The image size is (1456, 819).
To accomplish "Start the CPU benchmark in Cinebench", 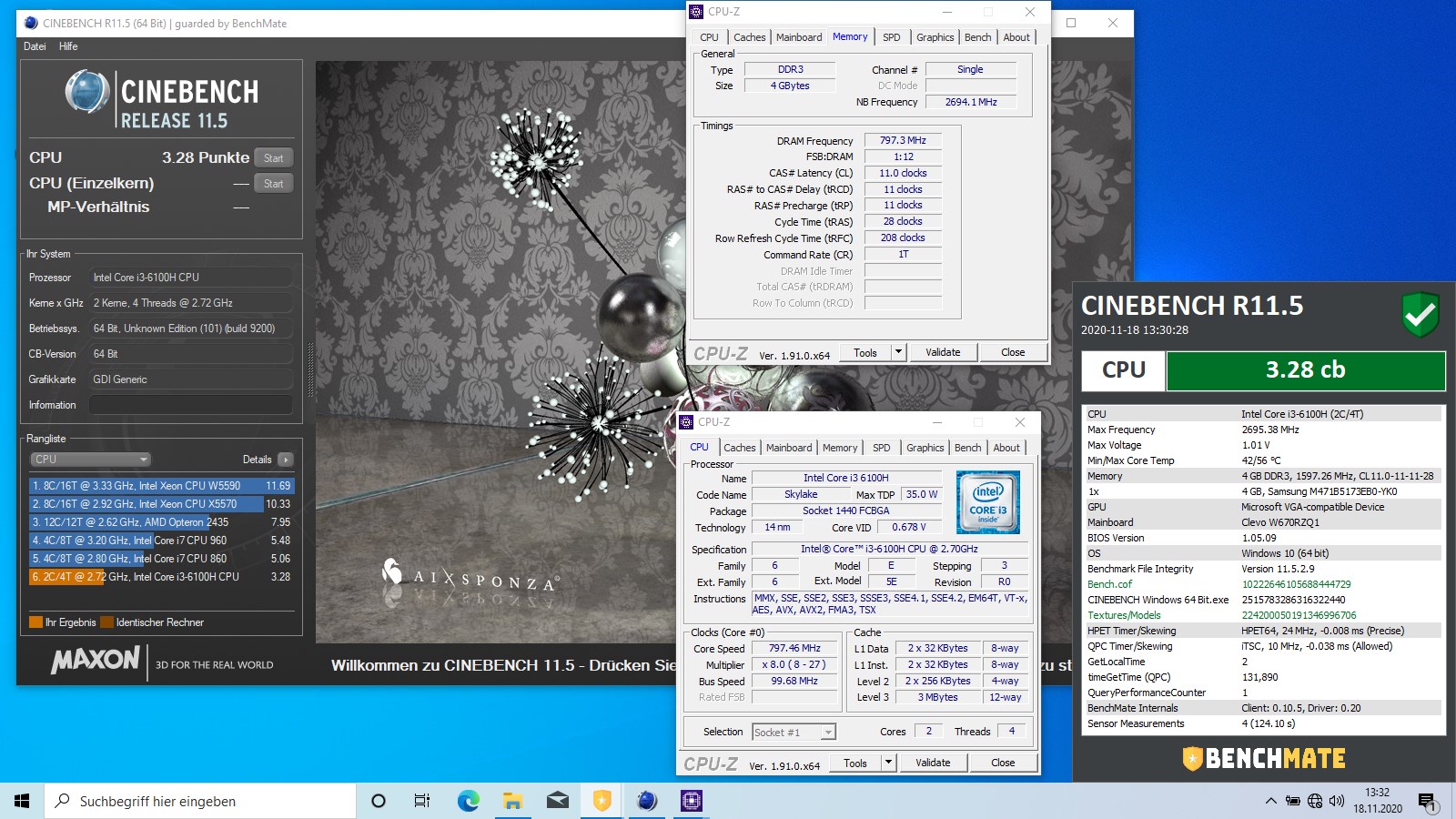I will pos(274,158).
